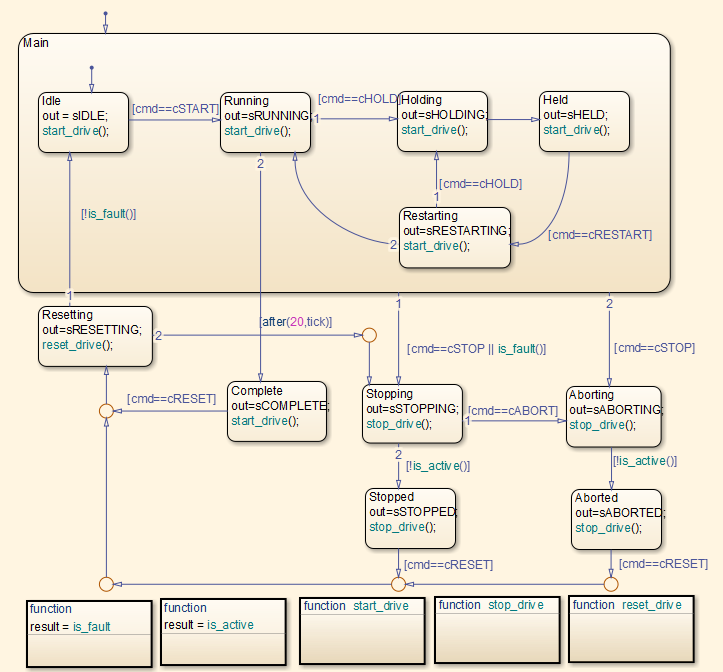Select the Complete state
The image size is (723, 672).
coord(277,411)
